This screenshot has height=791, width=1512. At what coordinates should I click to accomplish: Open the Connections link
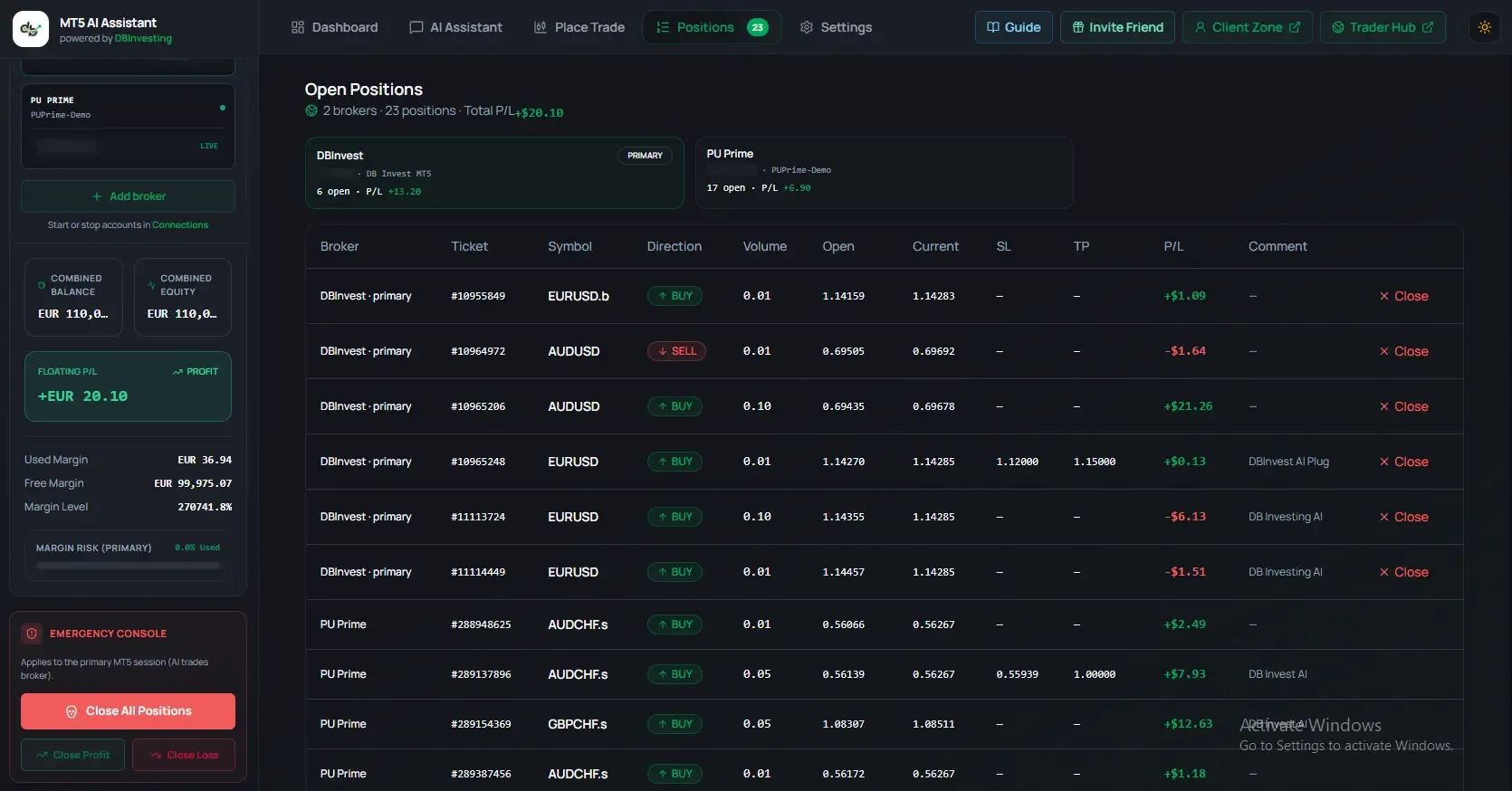180,225
